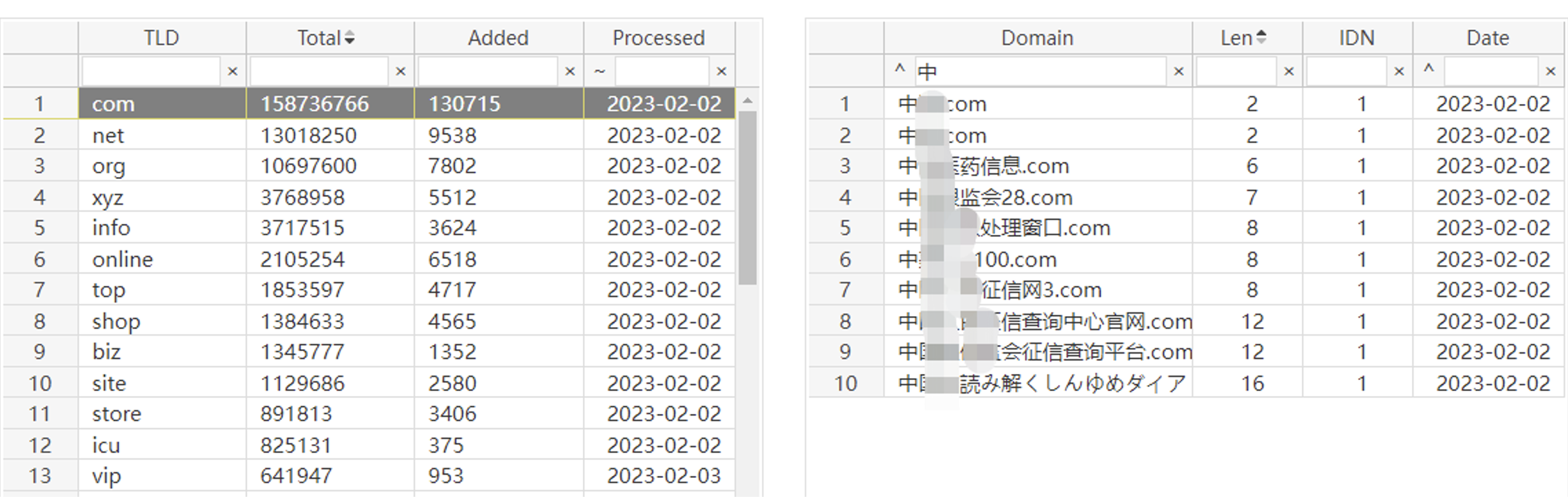Clear the IDN filter with its × icon
Image resolution: width=1568 pixels, height=503 pixels.
pos(1398,71)
